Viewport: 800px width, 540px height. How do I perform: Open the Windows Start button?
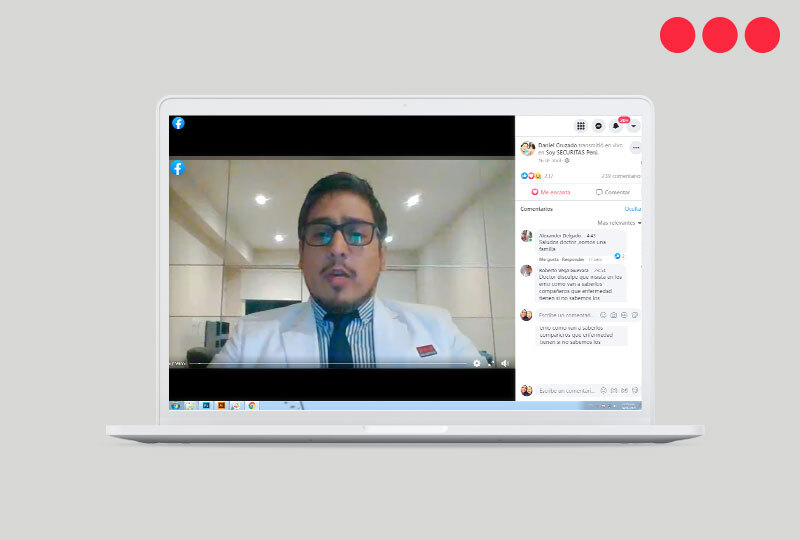click(176, 406)
